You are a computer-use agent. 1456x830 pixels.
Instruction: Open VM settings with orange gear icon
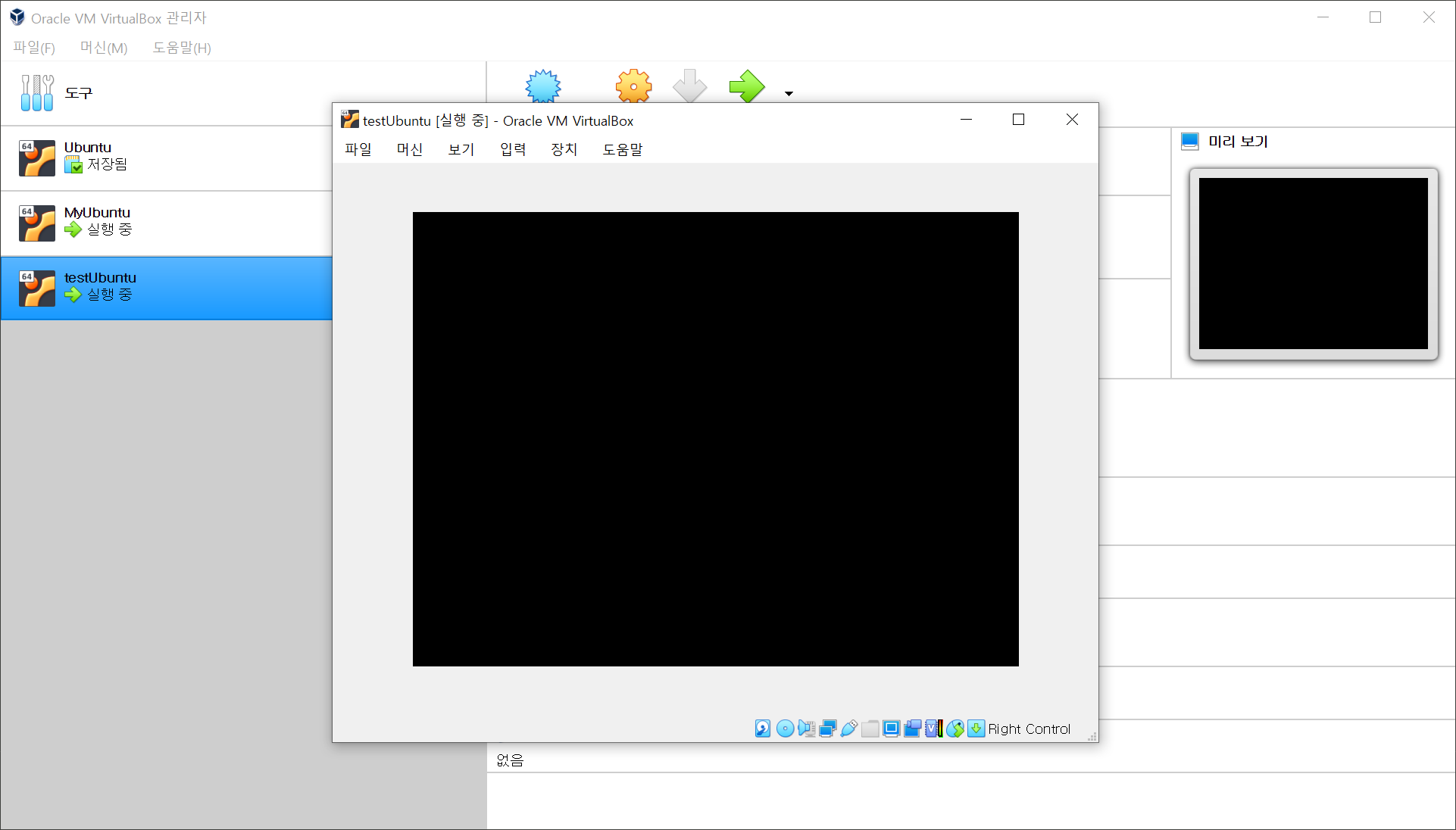633,86
